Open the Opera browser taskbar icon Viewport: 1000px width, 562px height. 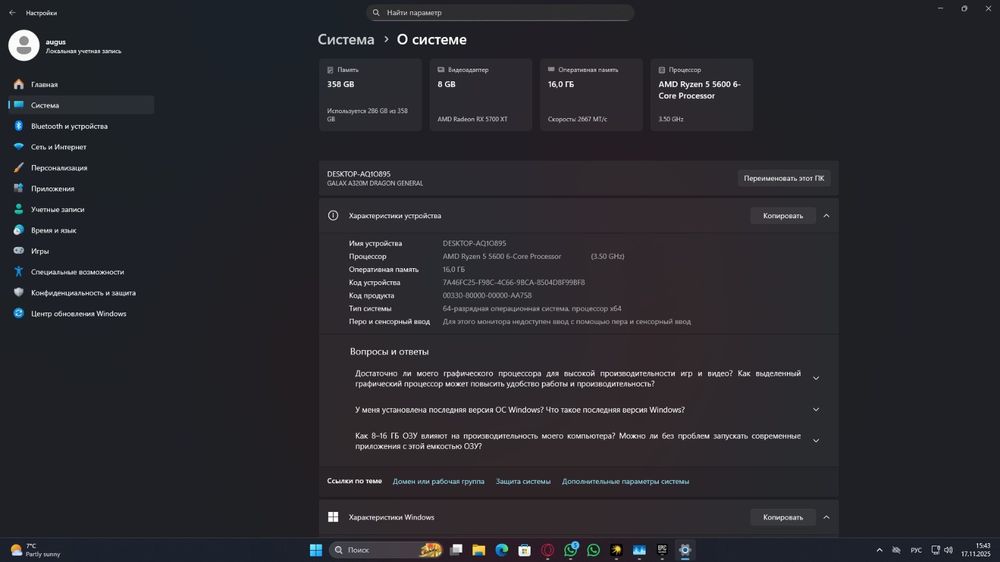pos(548,550)
